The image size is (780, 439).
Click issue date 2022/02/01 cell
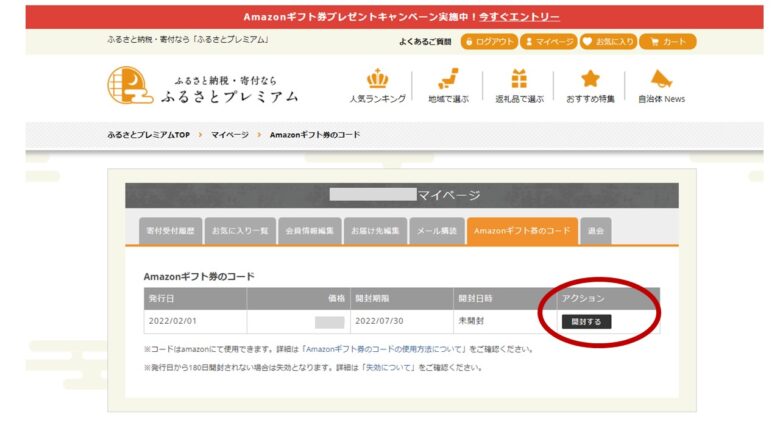coord(195,321)
